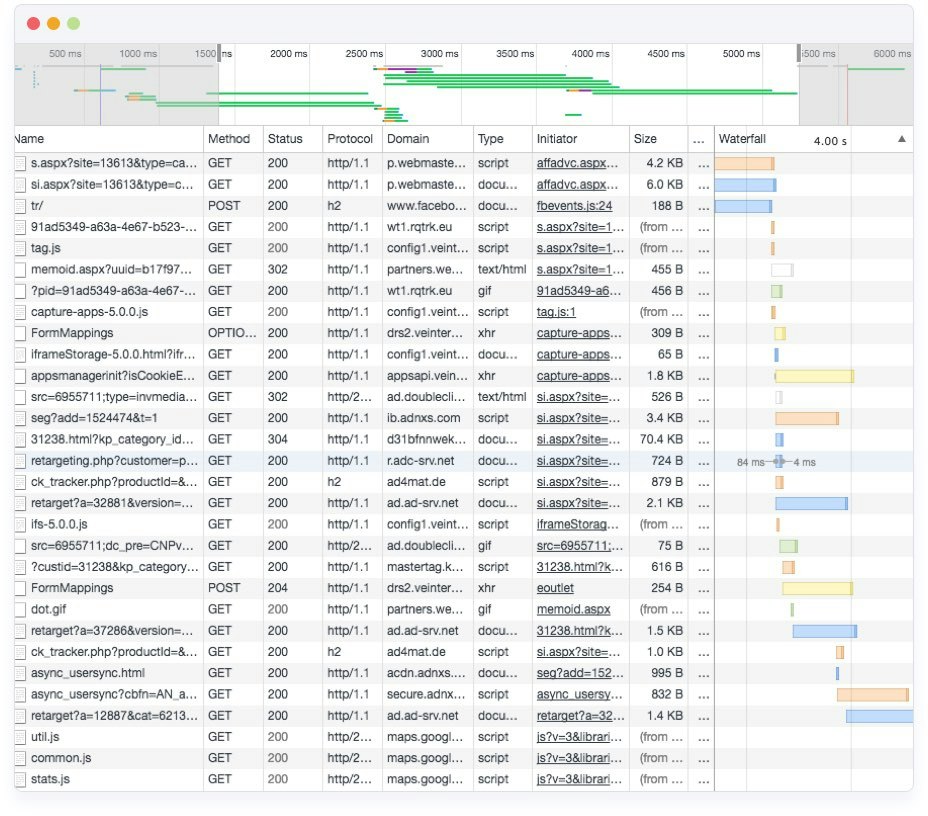Click the file icon beside common.js

21,759
